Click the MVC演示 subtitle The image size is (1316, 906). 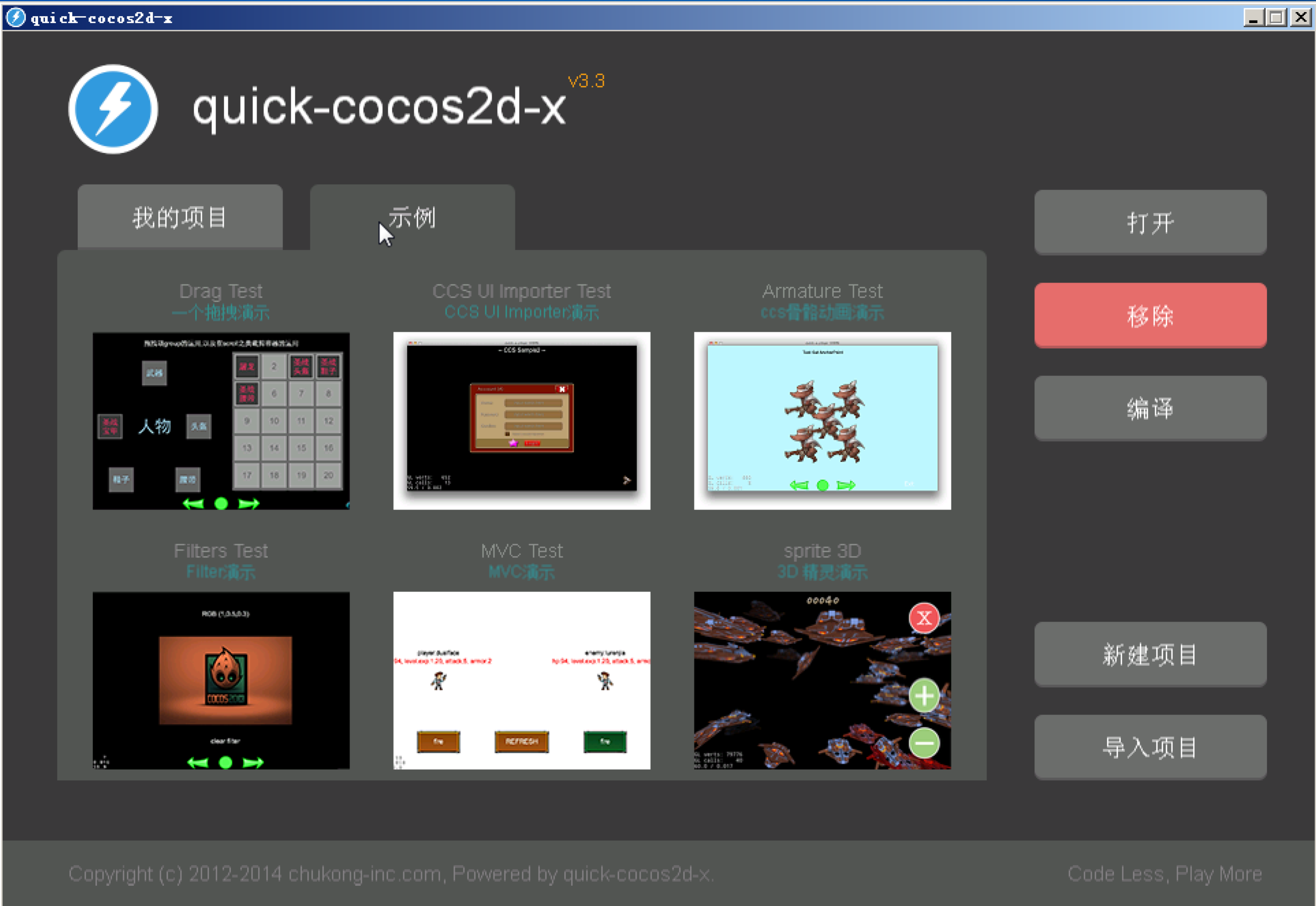tap(522, 572)
